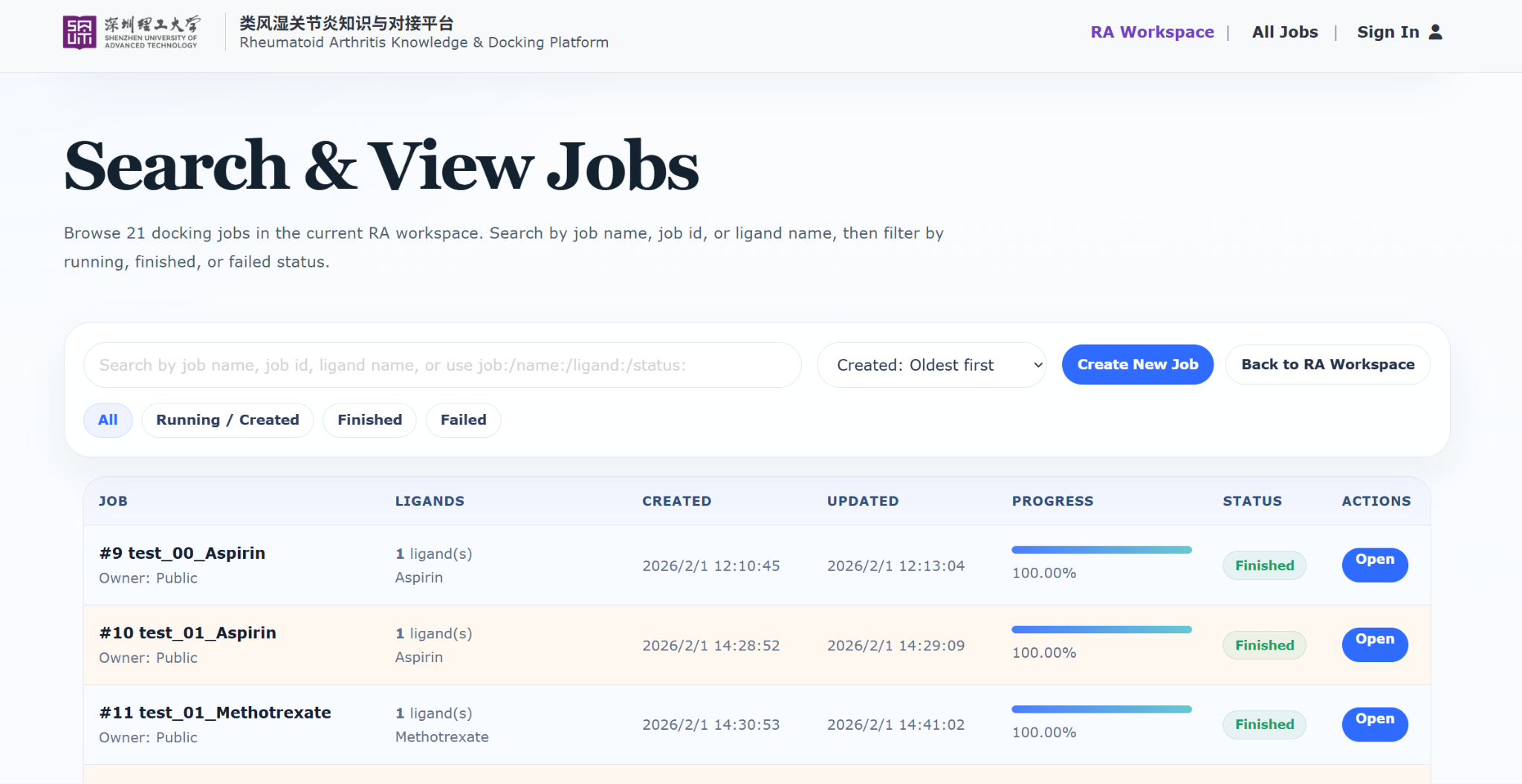Click Back to RA Workspace button
Screen dimensions: 1522x784
1328,365
